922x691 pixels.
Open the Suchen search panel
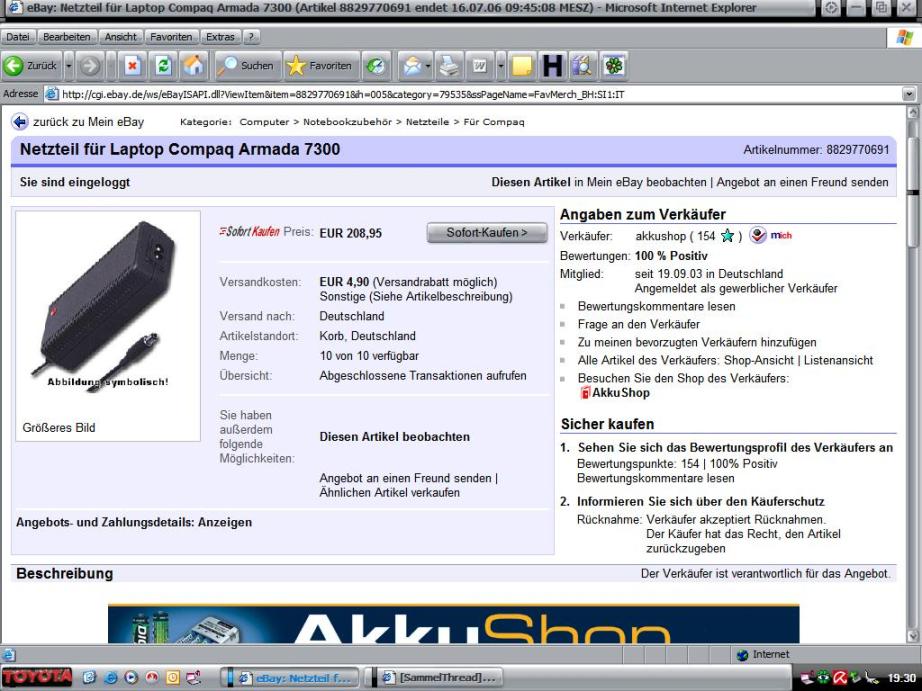click(x=246, y=66)
